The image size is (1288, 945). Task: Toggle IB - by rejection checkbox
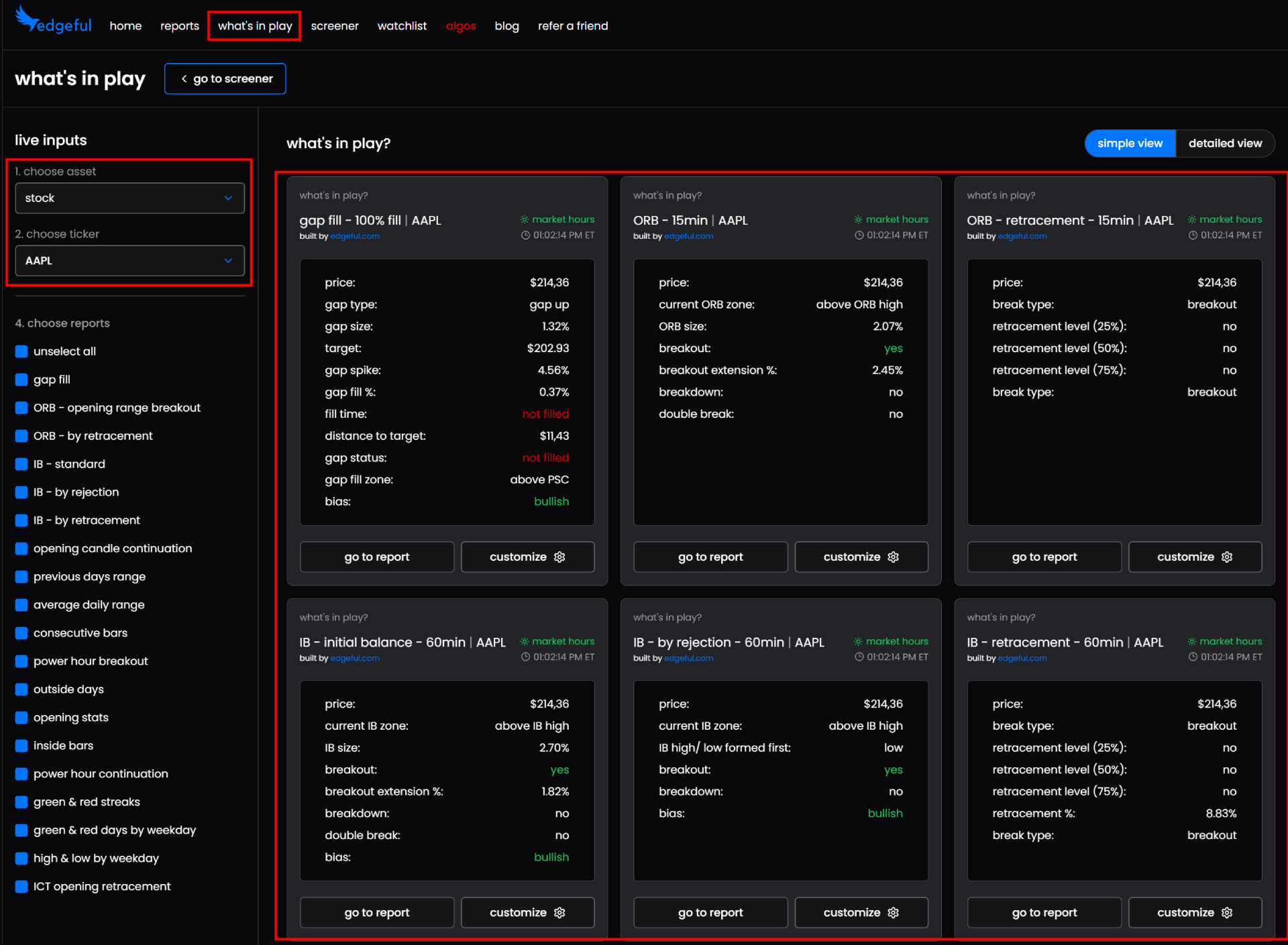coord(21,492)
